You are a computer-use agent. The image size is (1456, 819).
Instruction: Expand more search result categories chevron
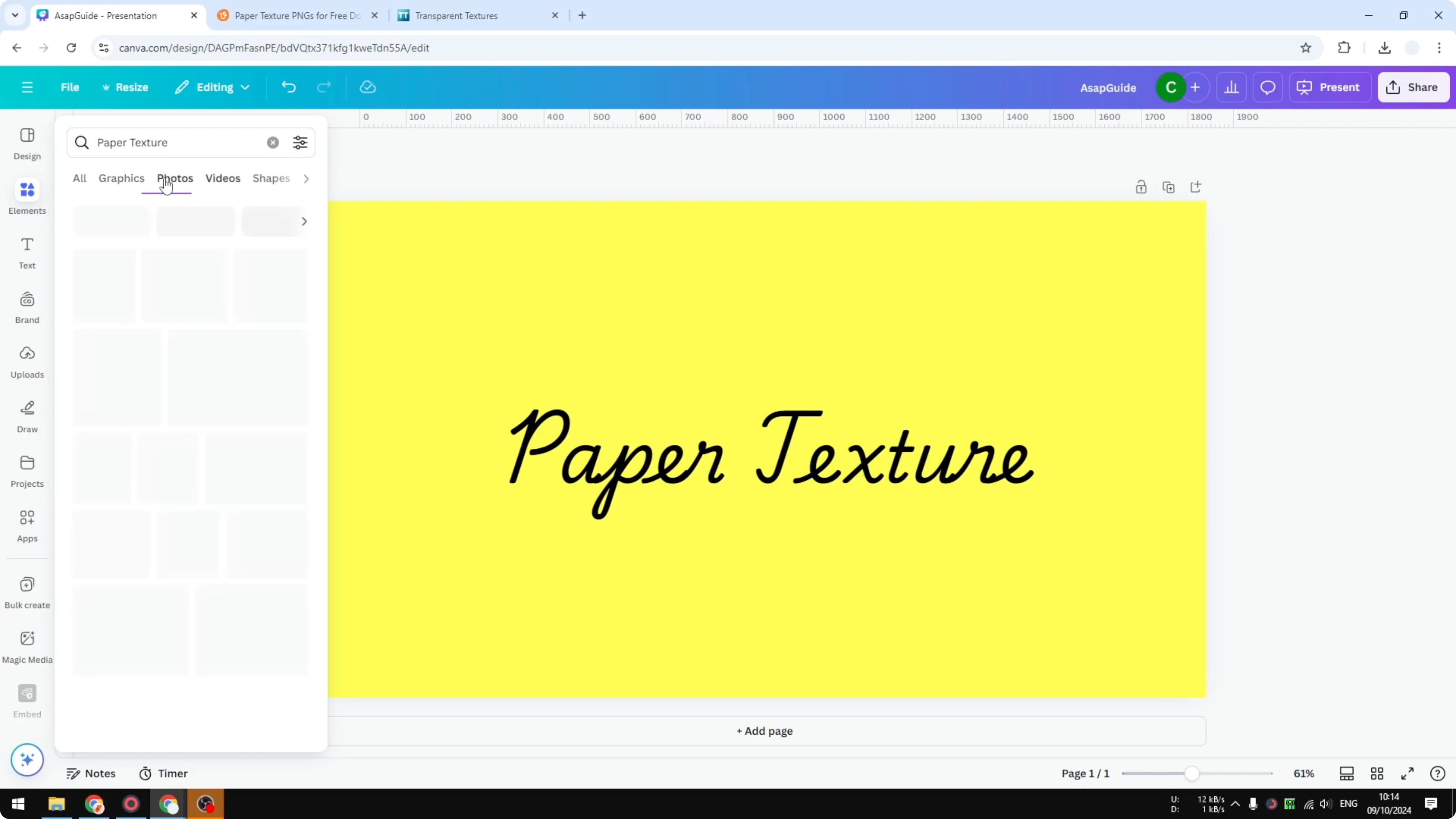coord(306,178)
